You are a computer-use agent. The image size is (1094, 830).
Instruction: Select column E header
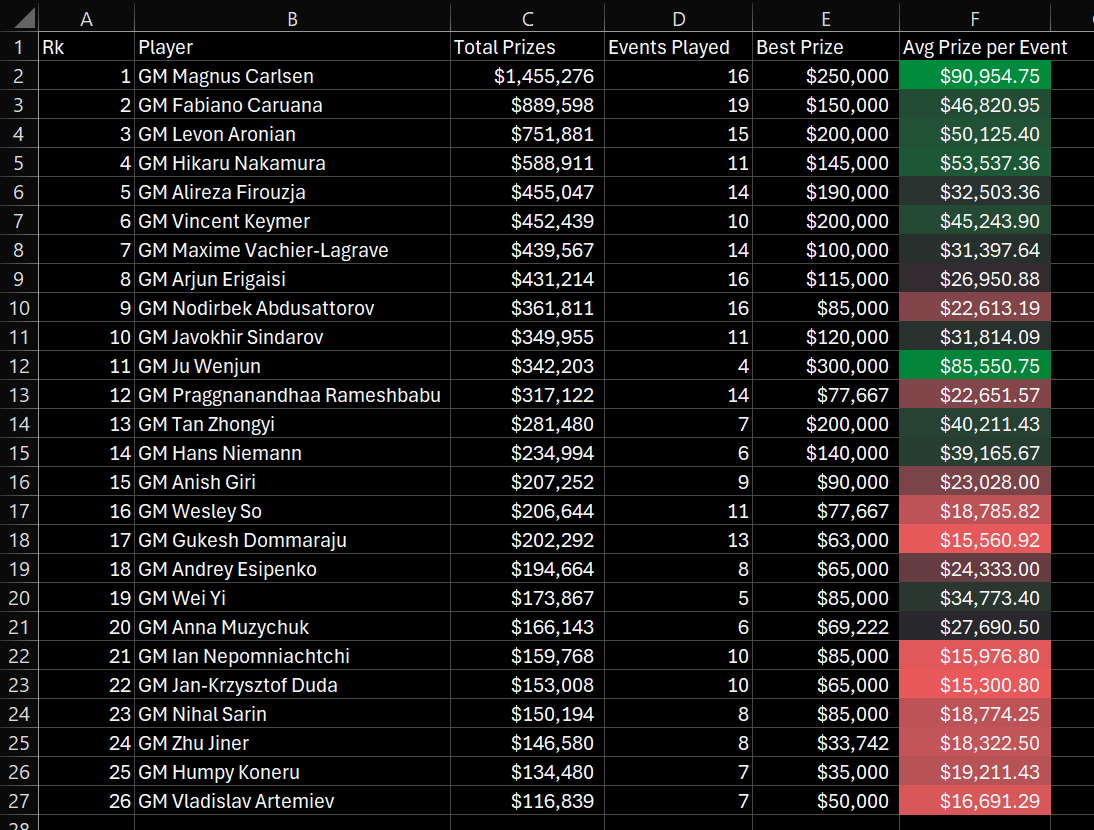[x=825, y=17]
